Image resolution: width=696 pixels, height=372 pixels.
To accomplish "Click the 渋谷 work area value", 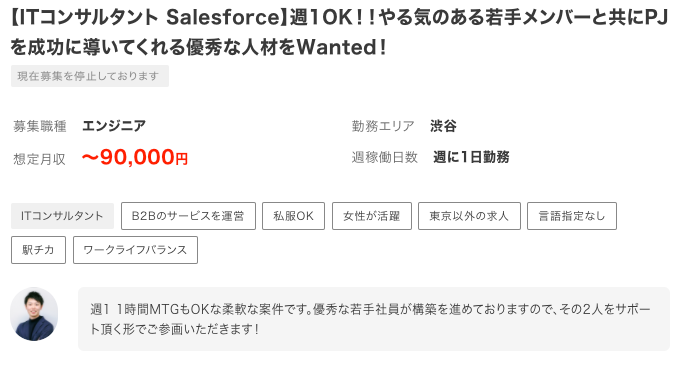I will coord(443,126).
